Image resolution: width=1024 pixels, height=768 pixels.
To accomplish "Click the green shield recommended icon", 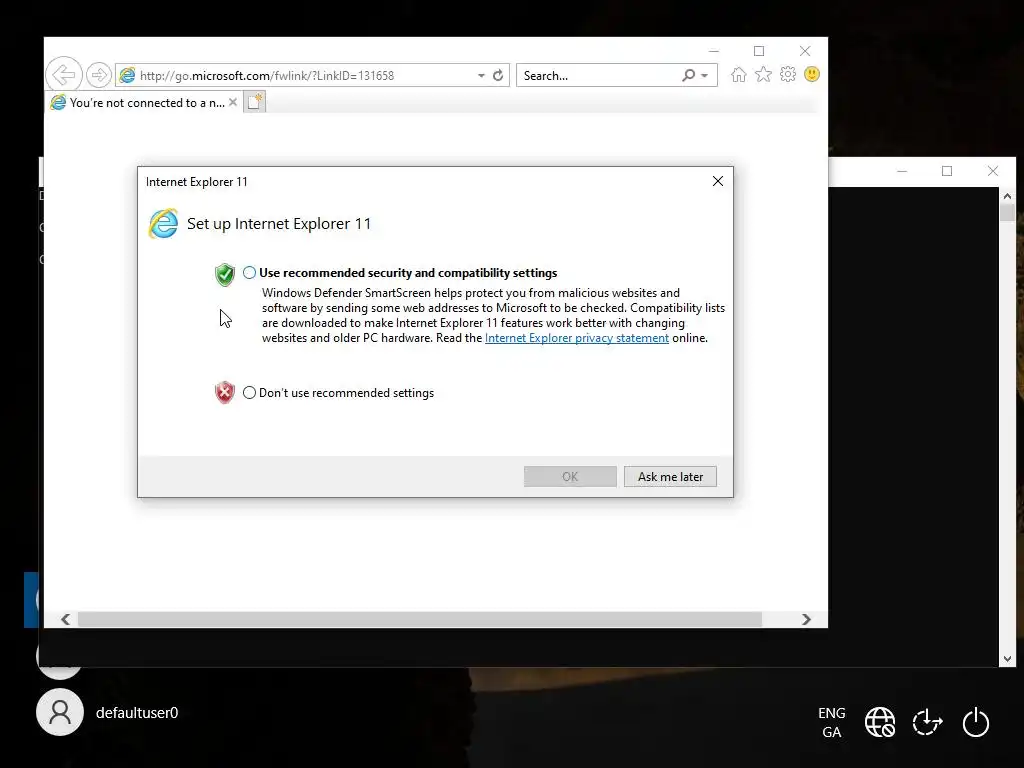I will (x=225, y=274).
